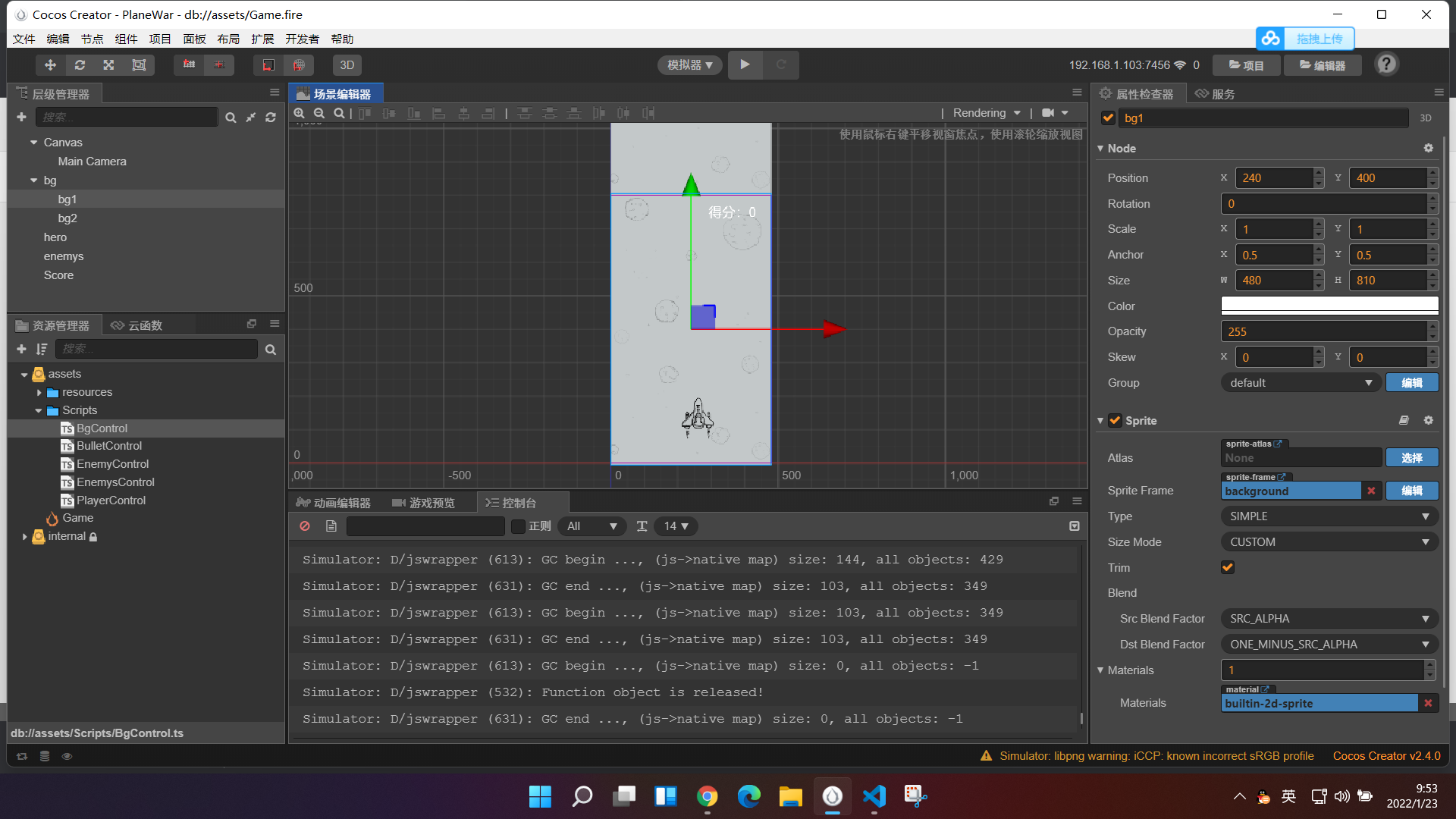Open the node Color swatch picker
The image size is (1456, 819).
coord(1329,306)
